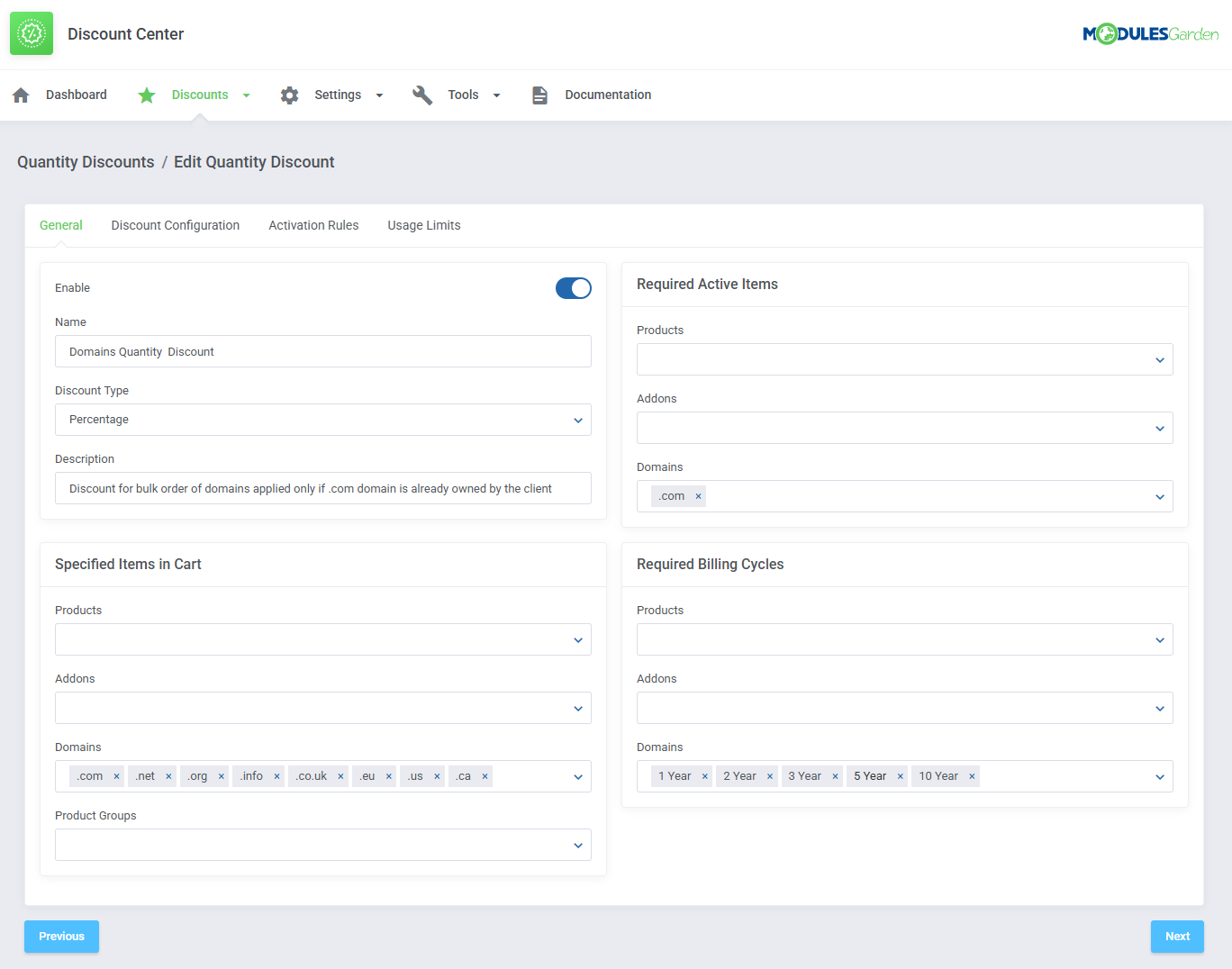The width and height of the screenshot is (1232, 969).
Task: Select the Discounts star icon
Action: click(x=146, y=95)
